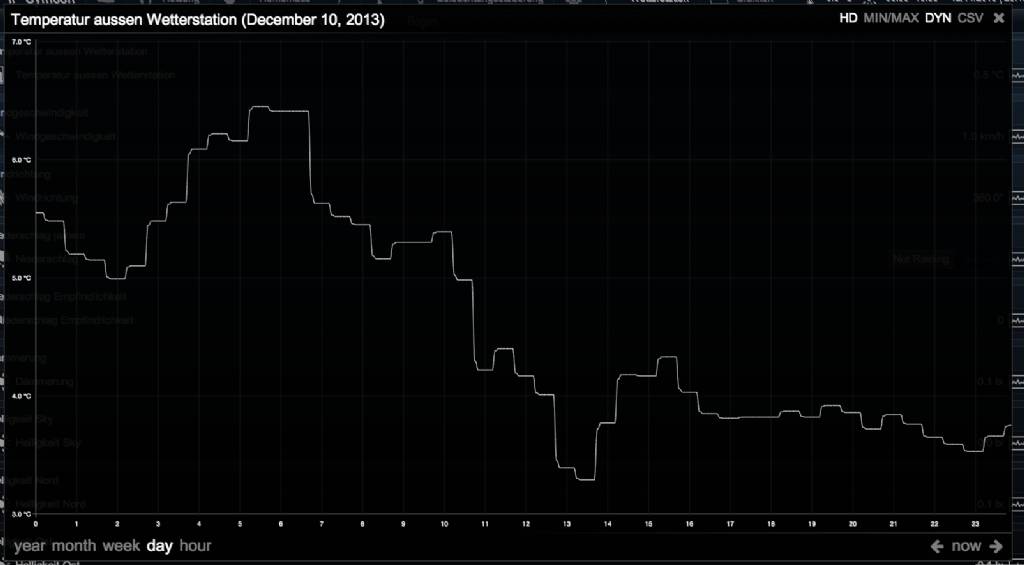Close the temperature chart overlay
The image size is (1024, 565).
[x=999, y=18]
